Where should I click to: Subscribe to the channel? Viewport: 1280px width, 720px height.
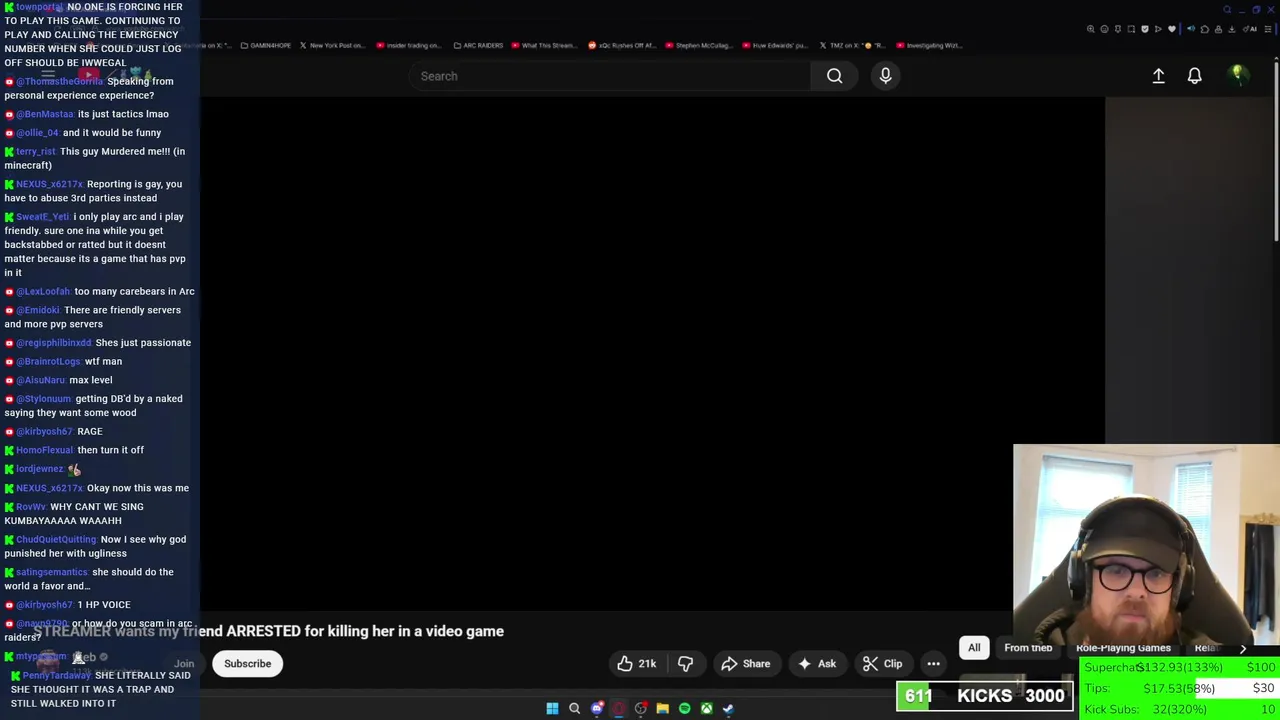click(x=248, y=664)
